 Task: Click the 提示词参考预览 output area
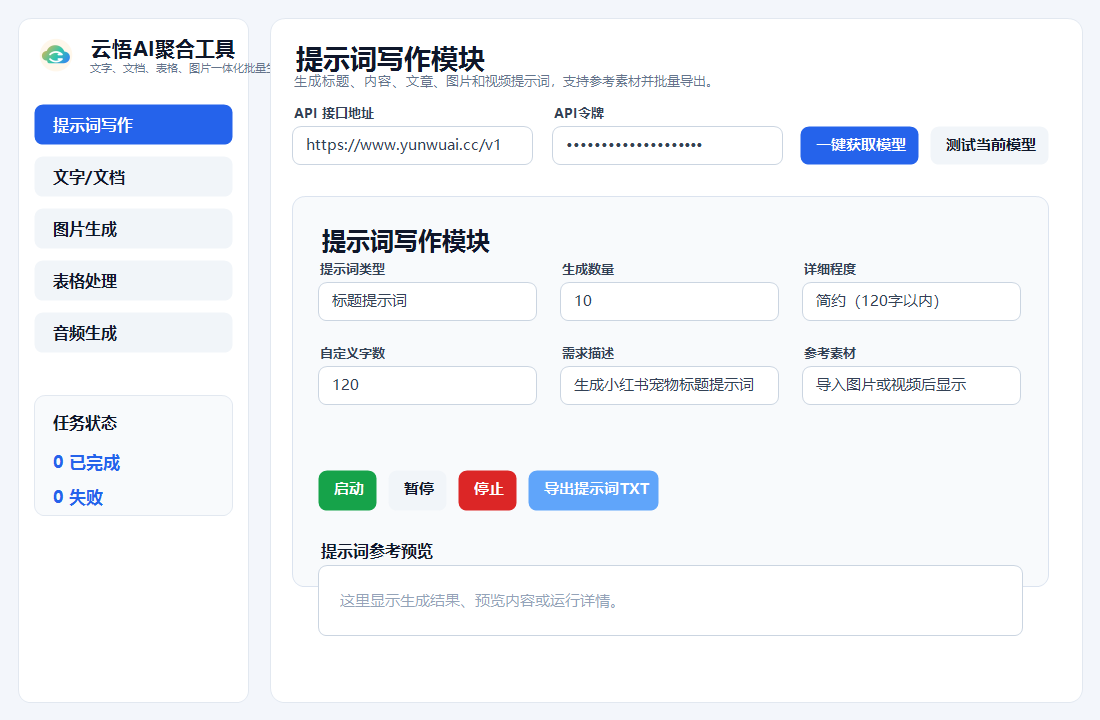(x=670, y=601)
